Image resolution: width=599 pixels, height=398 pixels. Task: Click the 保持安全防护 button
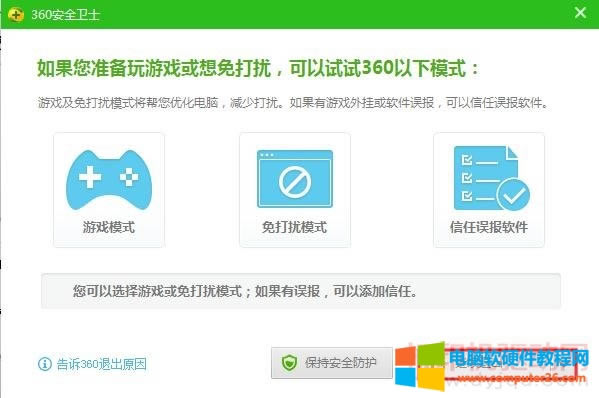[x=332, y=363]
